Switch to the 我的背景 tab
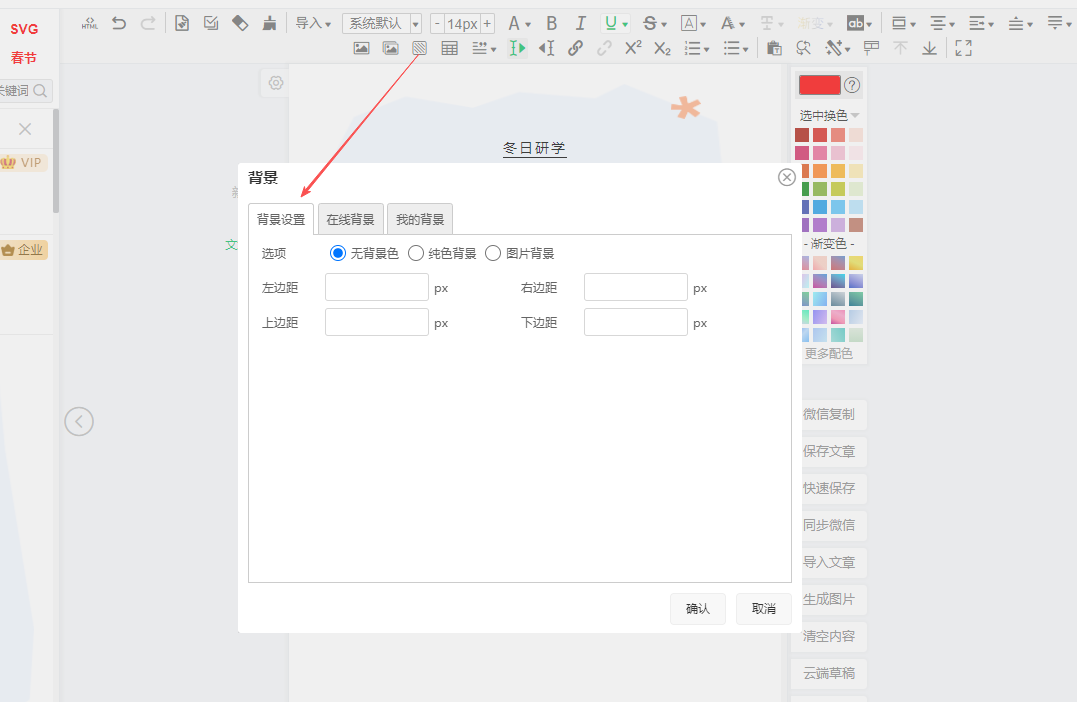The height and width of the screenshot is (702, 1077). [x=420, y=220]
